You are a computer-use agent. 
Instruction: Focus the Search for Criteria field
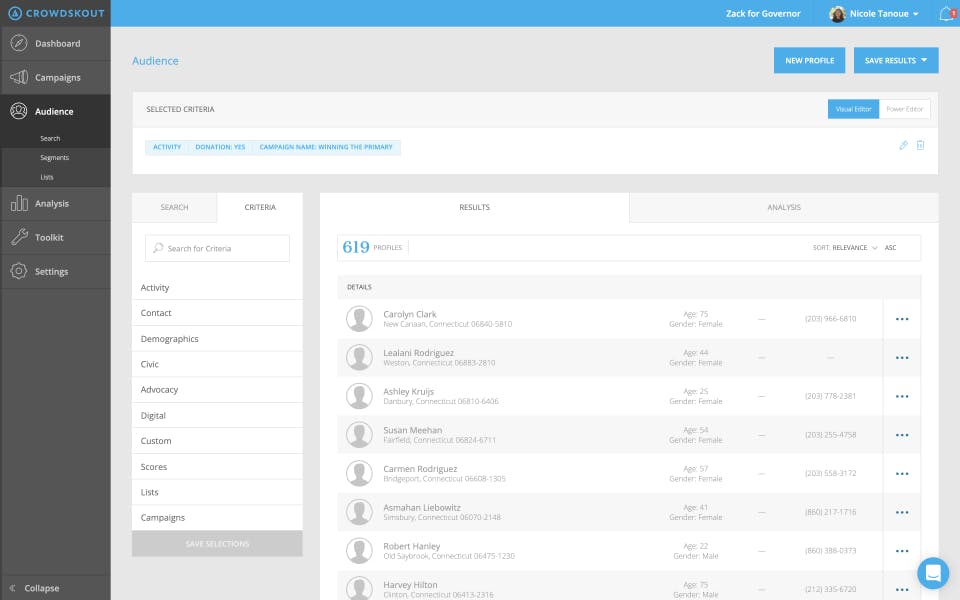[217, 248]
